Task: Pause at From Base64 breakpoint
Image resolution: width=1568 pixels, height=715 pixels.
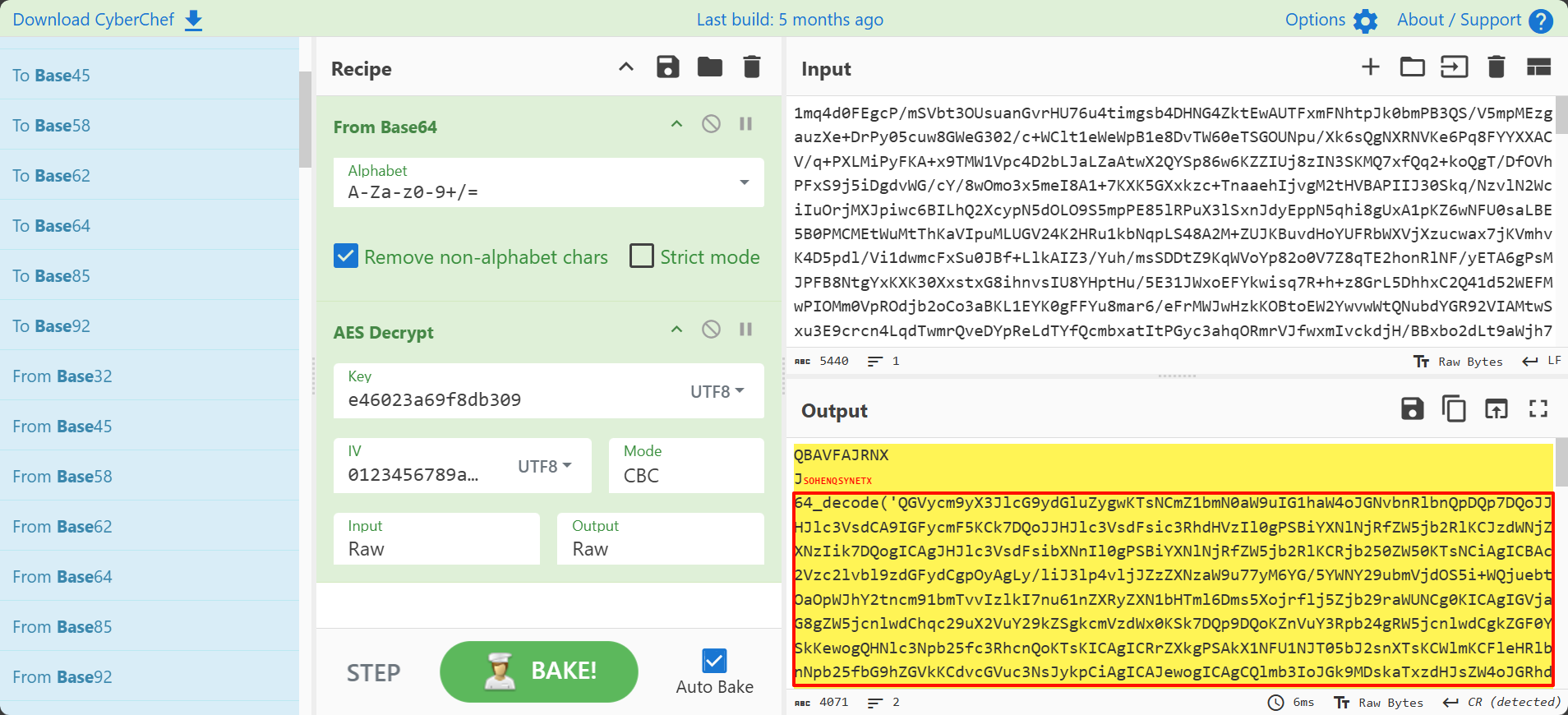Action: (x=745, y=124)
